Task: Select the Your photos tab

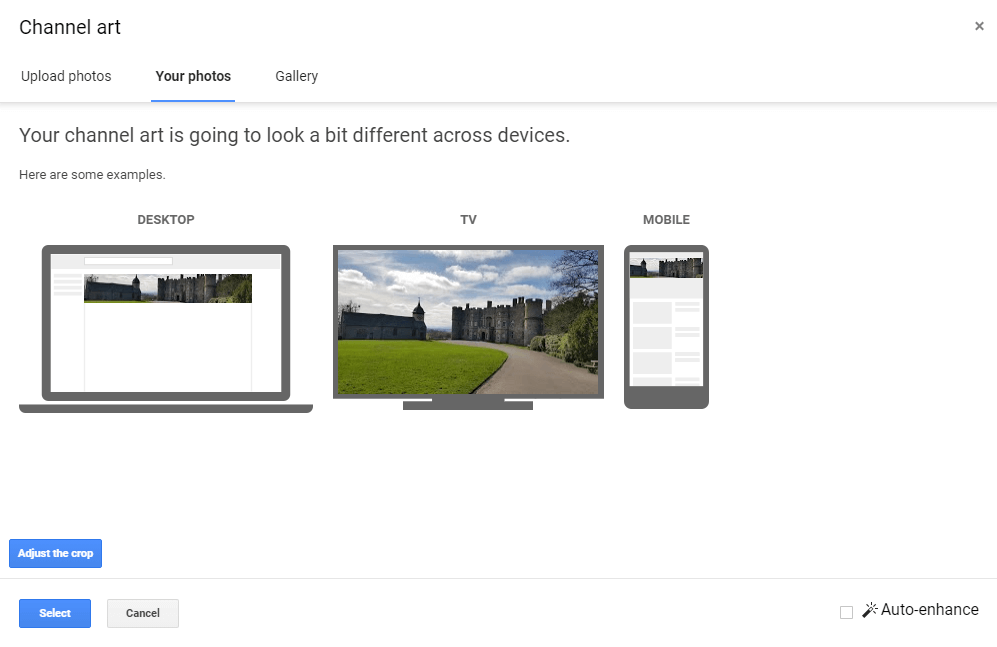Action: tap(193, 76)
